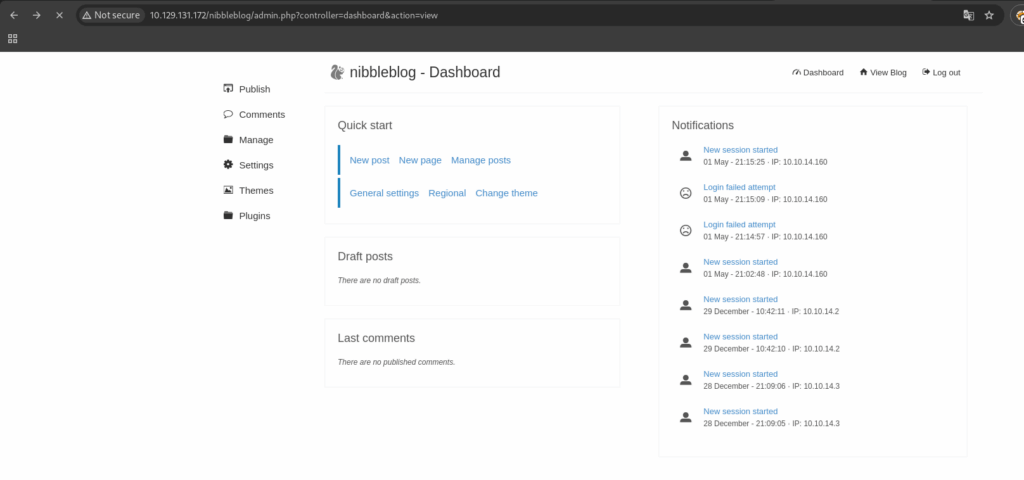Click the browser bookmark star icon

tap(989, 15)
